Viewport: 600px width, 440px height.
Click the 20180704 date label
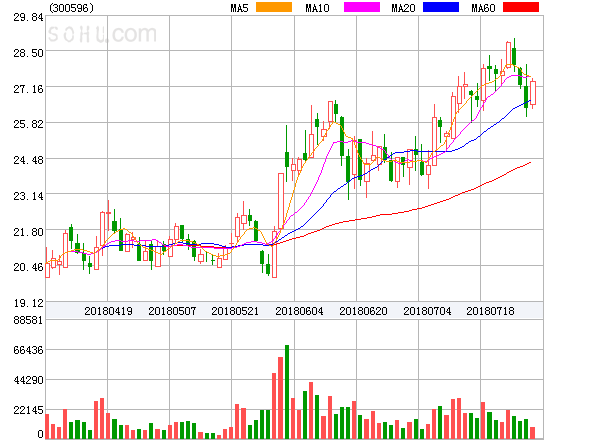pos(427,311)
